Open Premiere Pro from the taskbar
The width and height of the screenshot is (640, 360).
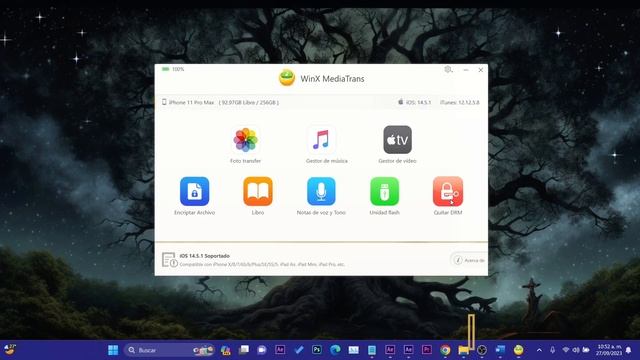click(427, 350)
